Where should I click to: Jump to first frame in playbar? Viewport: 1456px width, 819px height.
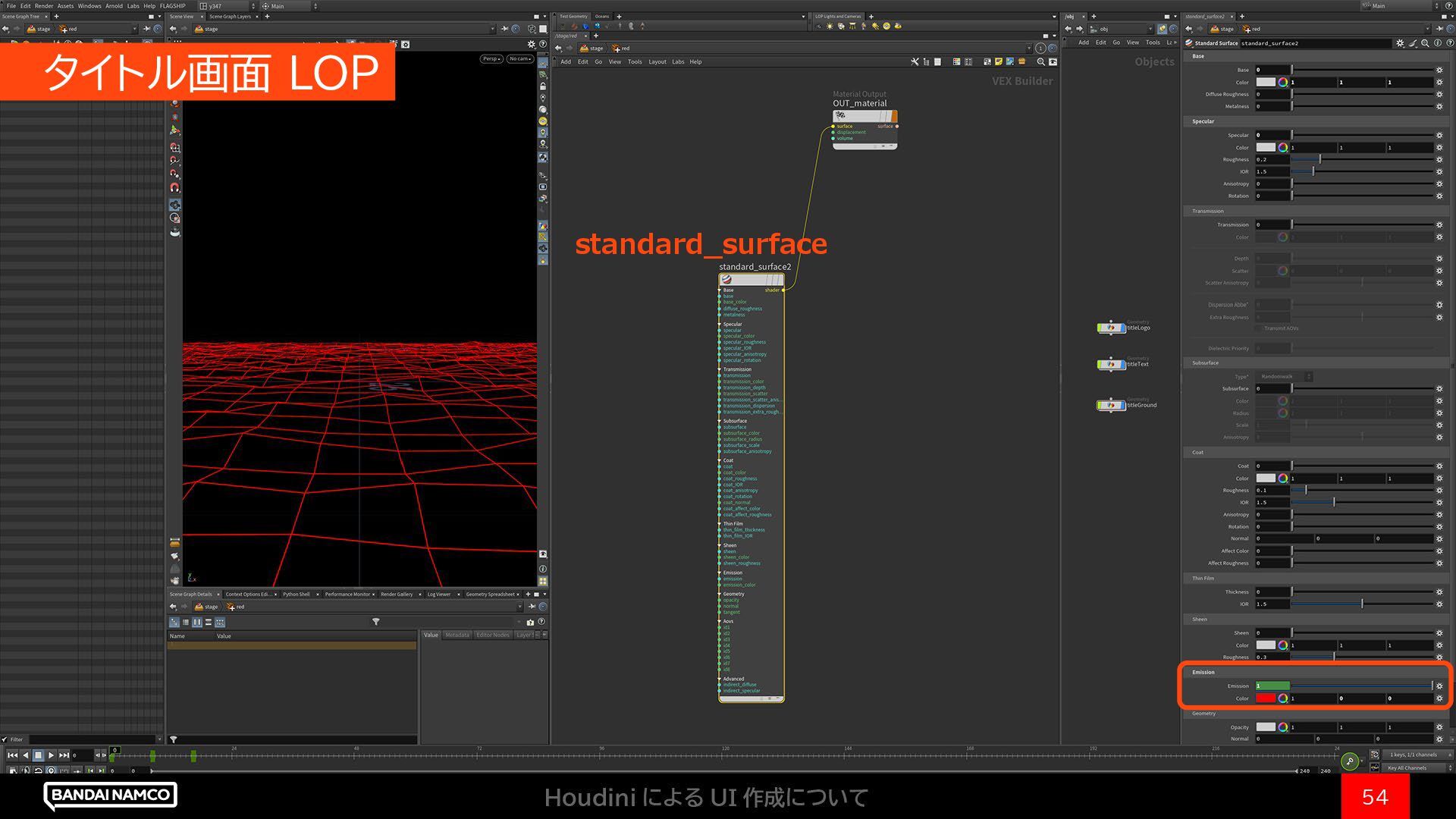pyautogui.click(x=12, y=755)
